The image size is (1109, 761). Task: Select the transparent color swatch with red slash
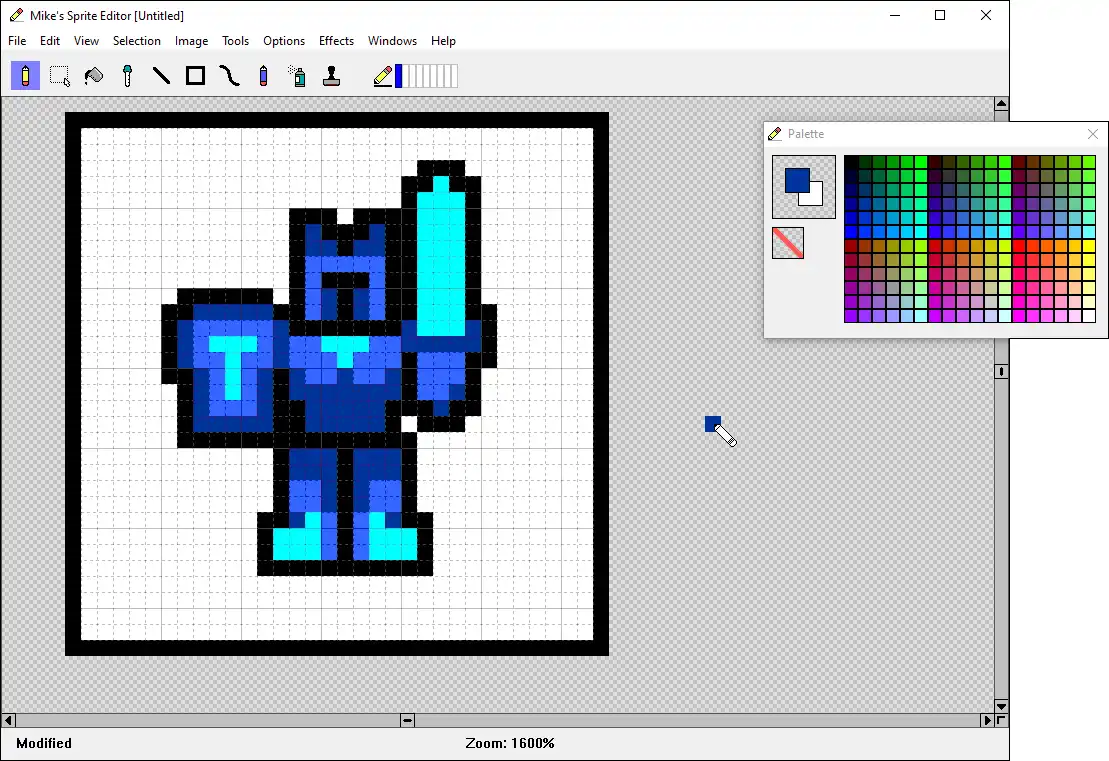pos(788,243)
